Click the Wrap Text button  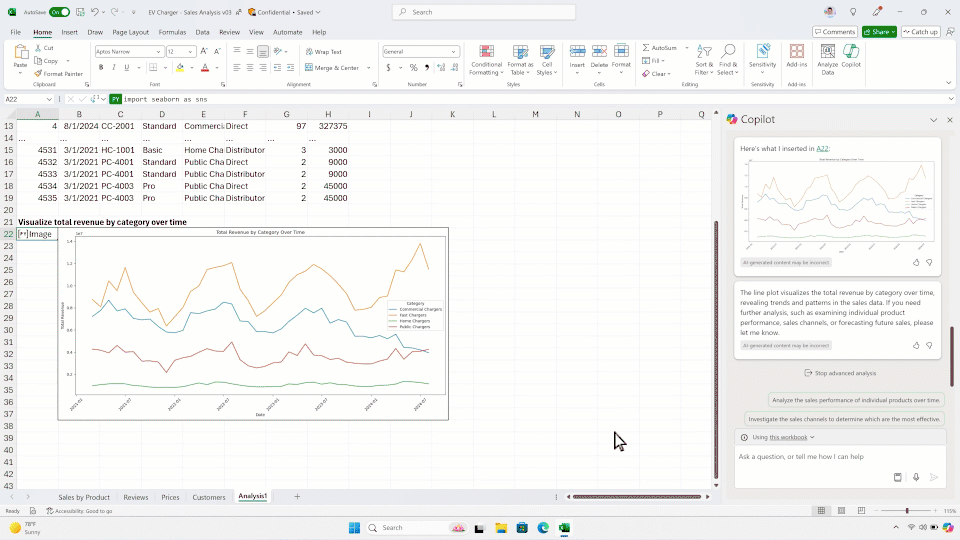pos(323,51)
